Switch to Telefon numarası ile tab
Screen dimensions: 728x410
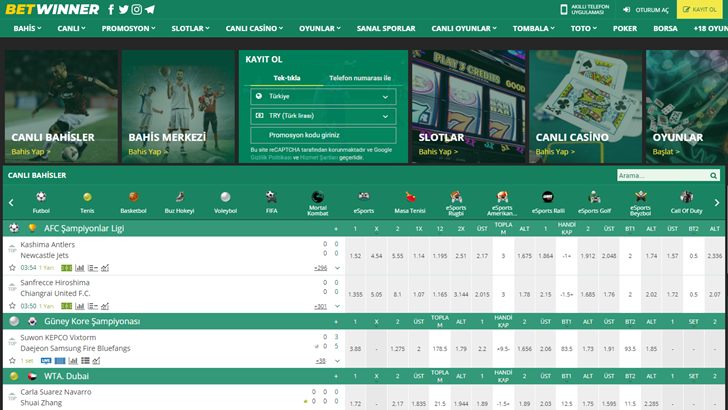pyautogui.click(x=360, y=78)
